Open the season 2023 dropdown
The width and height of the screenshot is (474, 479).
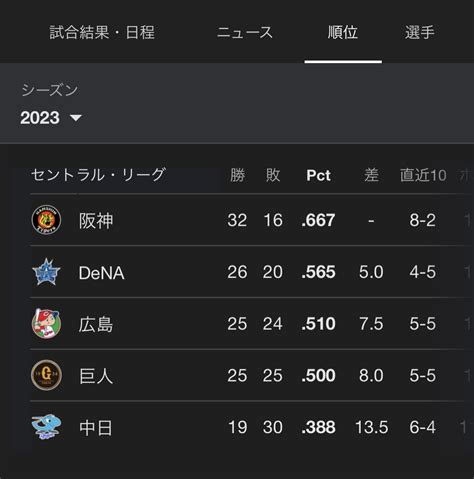(51, 118)
